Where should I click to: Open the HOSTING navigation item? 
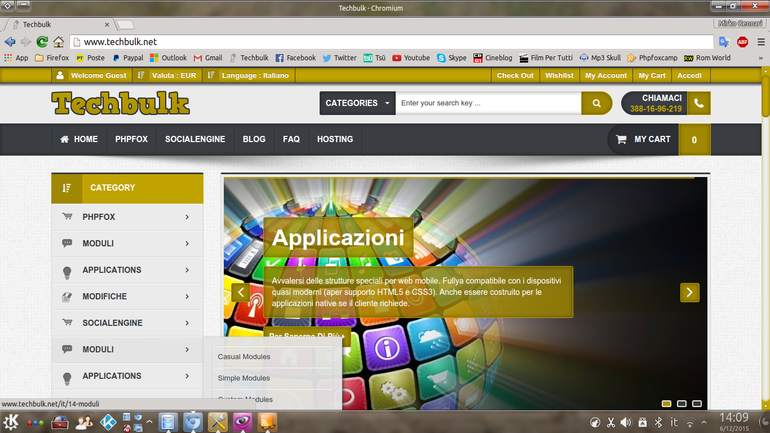pos(335,139)
